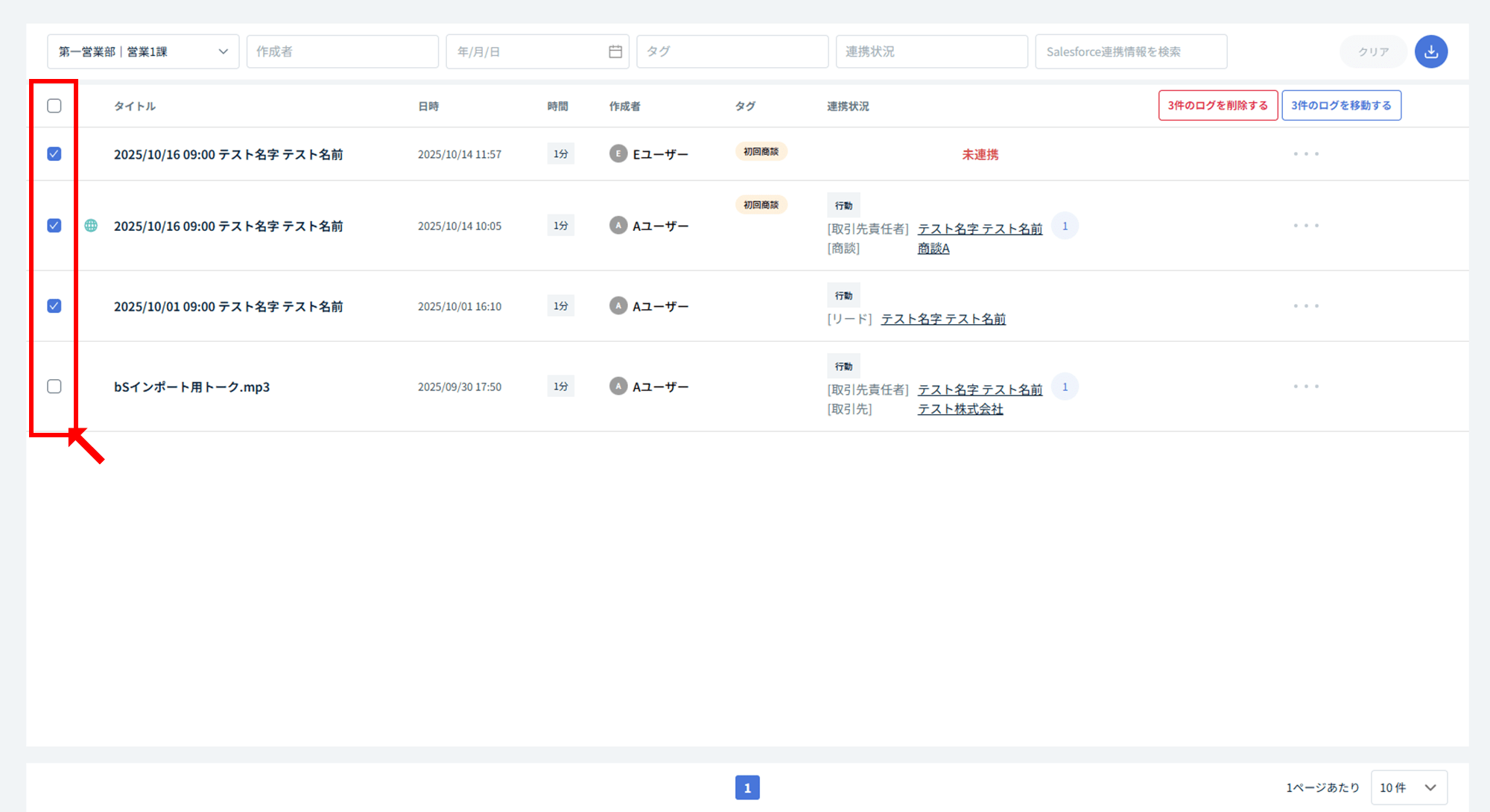Click count badge next to 取引先責任者 in bSインポート用トーク.mp3 row

coord(1065,387)
